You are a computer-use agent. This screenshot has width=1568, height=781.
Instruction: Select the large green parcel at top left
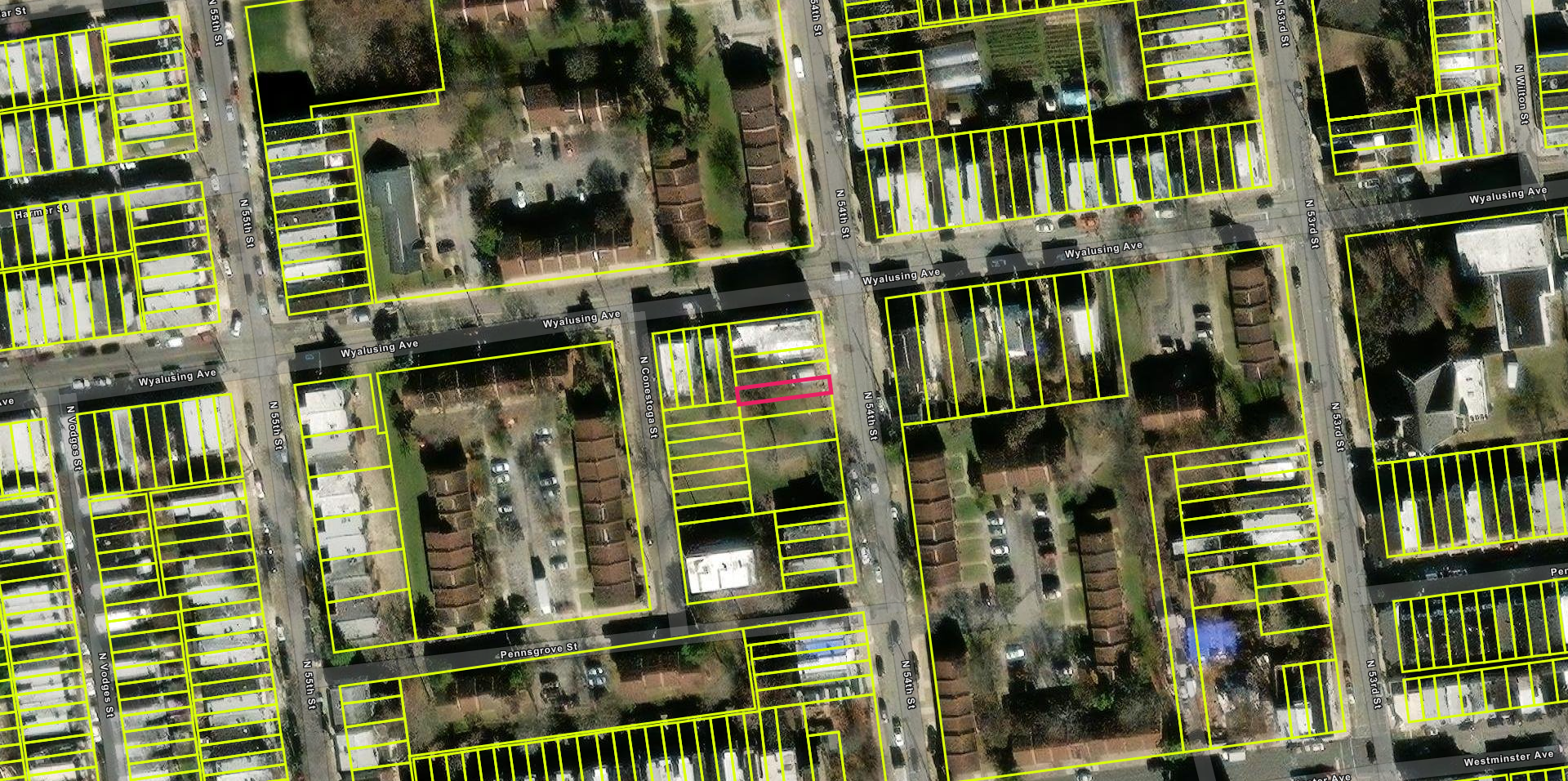(343, 49)
